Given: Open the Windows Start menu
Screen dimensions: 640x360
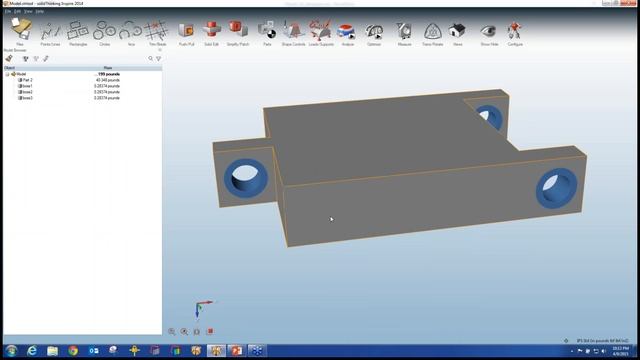Looking at the screenshot, I should pyautogui.click(x=11, y=351).
